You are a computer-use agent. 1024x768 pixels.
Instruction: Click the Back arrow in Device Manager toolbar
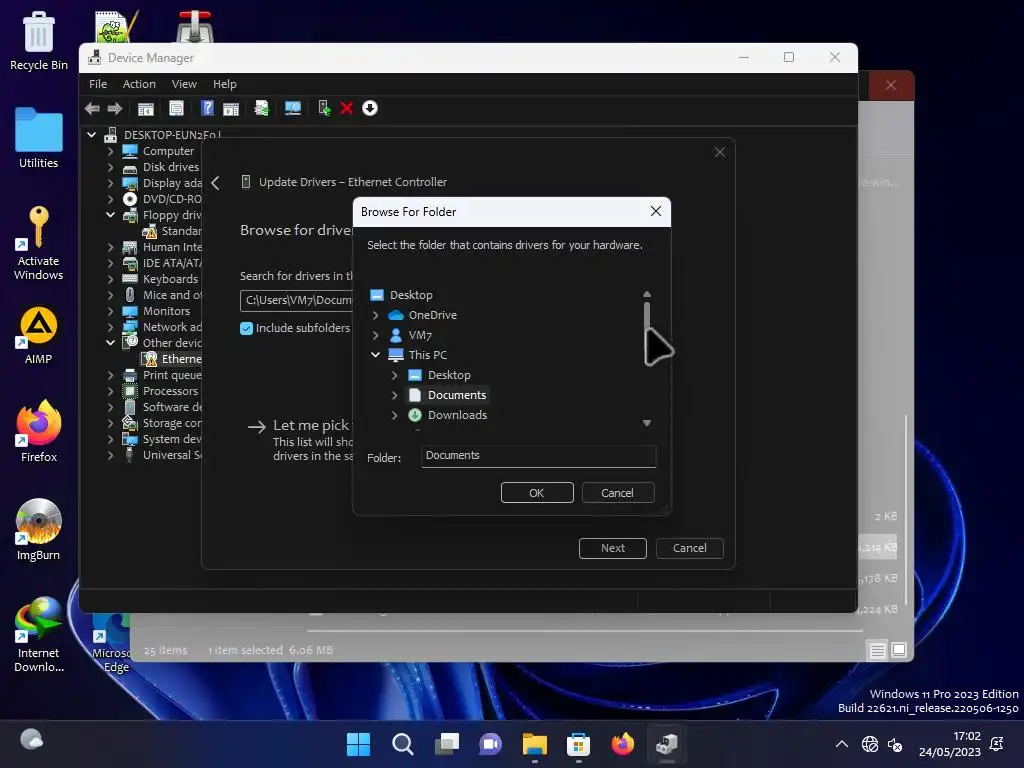tap(92, 108)
